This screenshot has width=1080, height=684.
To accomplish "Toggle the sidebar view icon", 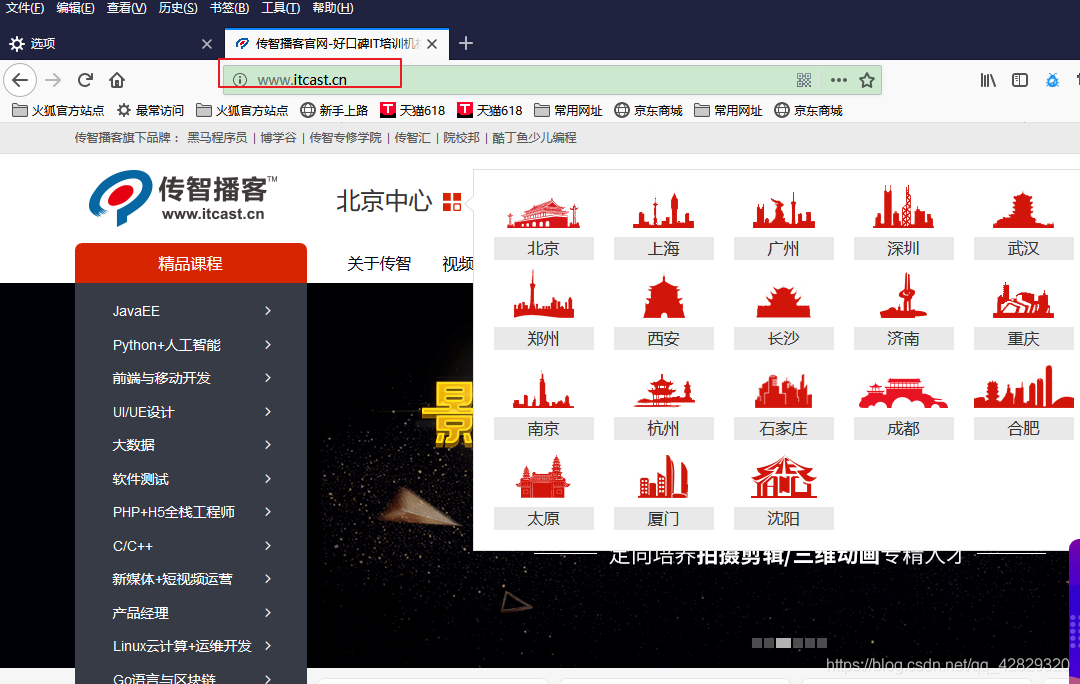I will tap(1019, 80).
